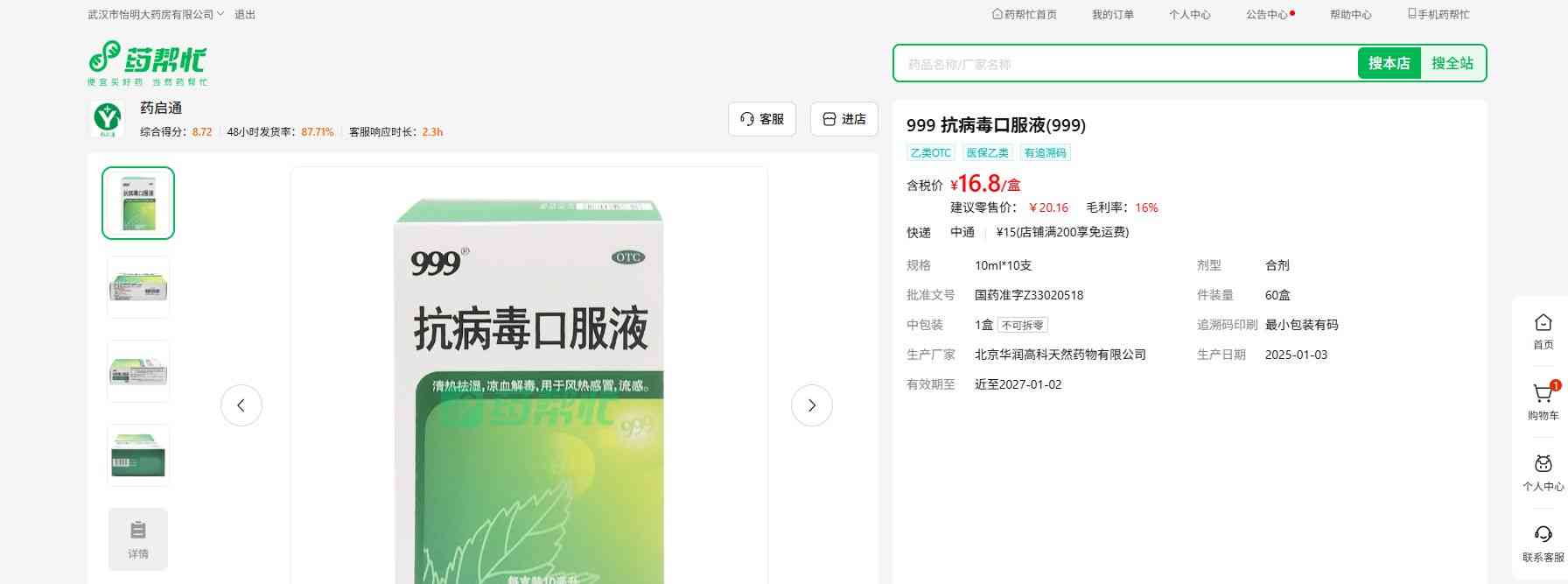Click the 客服 button

click(x=761, y=119)
